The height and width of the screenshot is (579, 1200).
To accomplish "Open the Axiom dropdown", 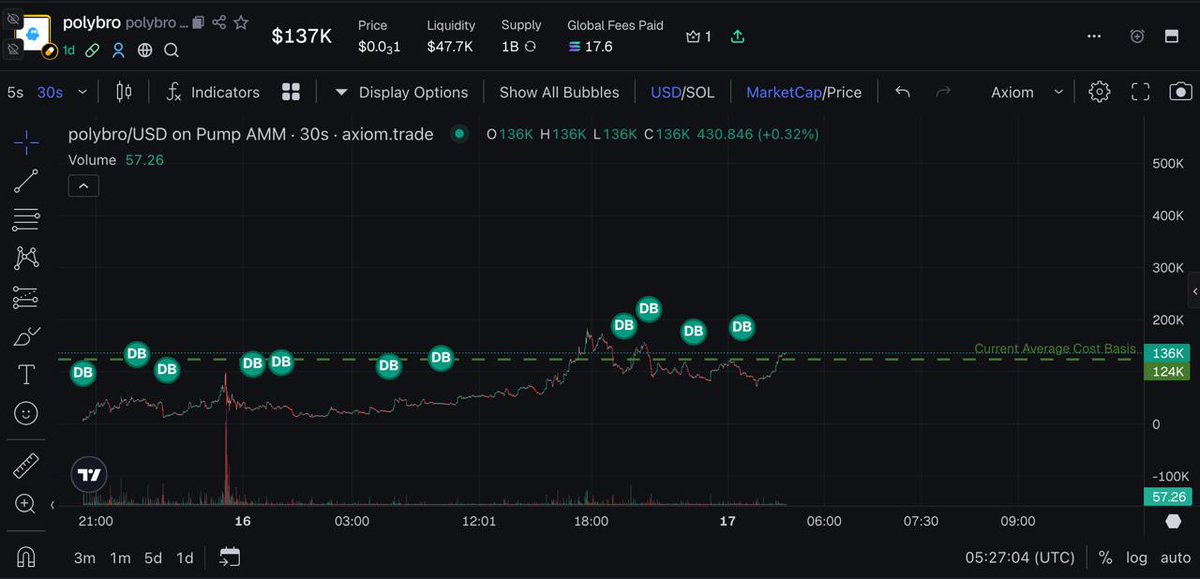I will [1026, 92].
